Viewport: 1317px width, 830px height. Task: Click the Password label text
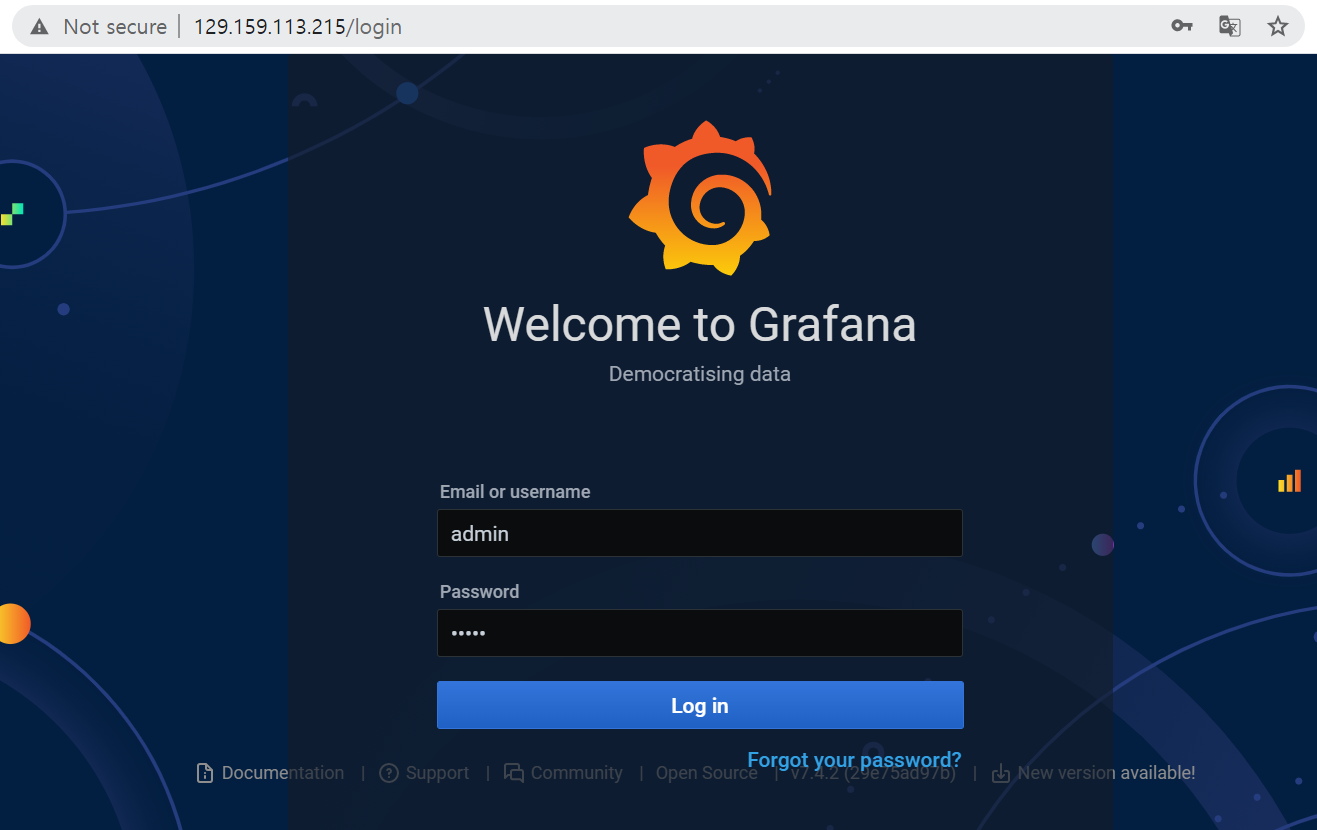point(479,592)
